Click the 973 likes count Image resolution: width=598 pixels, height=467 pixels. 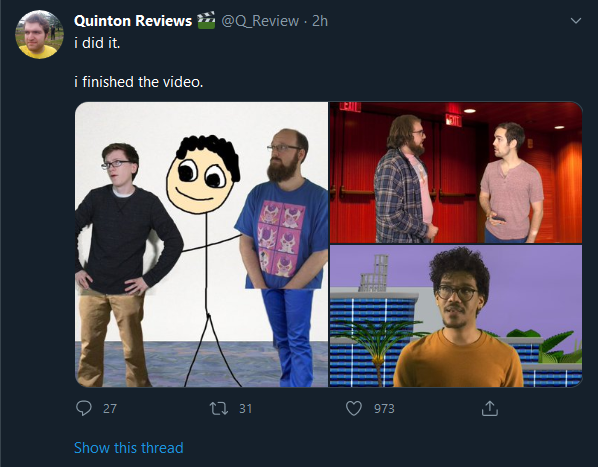384,409
